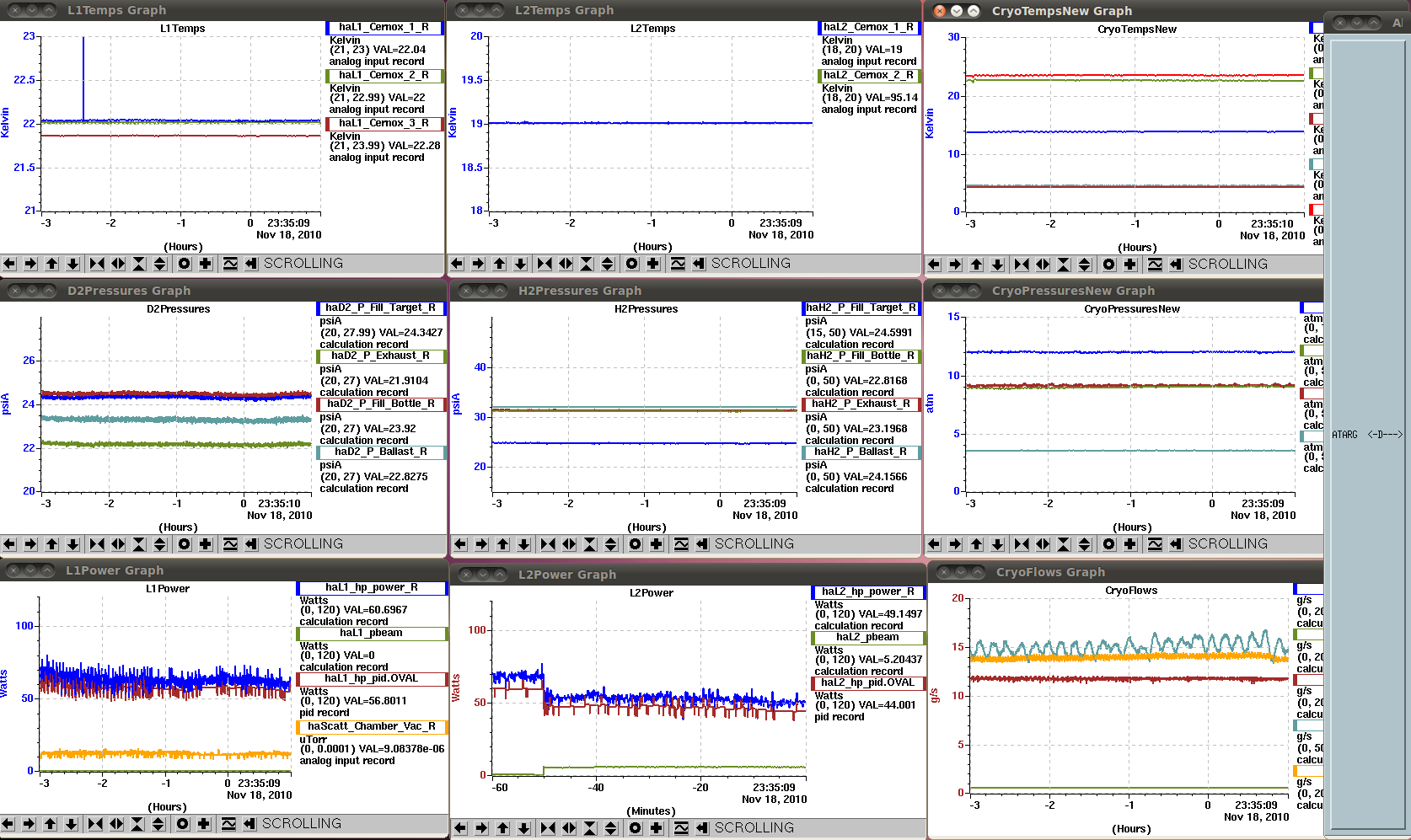Screen dimensions: 1411x840
Task: Select haL1_pbeam legend entry
Action: (372, 633)
